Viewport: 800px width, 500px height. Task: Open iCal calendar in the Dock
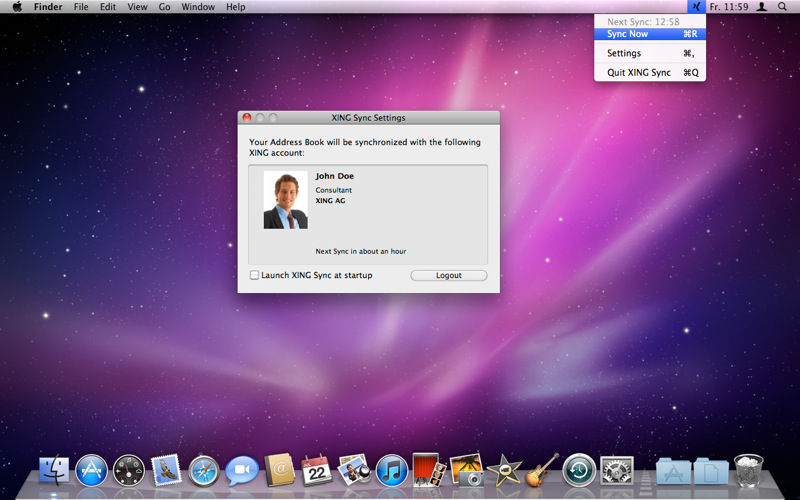click(316, 470)
